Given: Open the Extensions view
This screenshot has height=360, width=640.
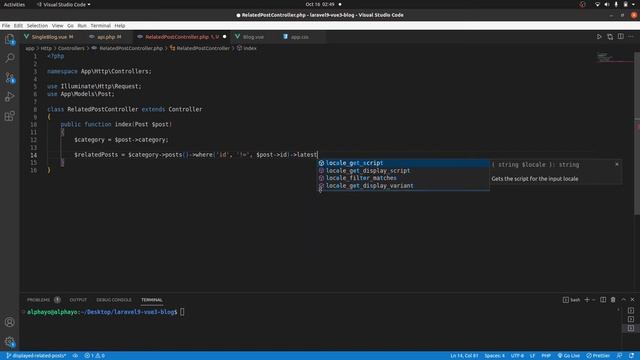Looking at the screenshot, I should click(9, 116).
